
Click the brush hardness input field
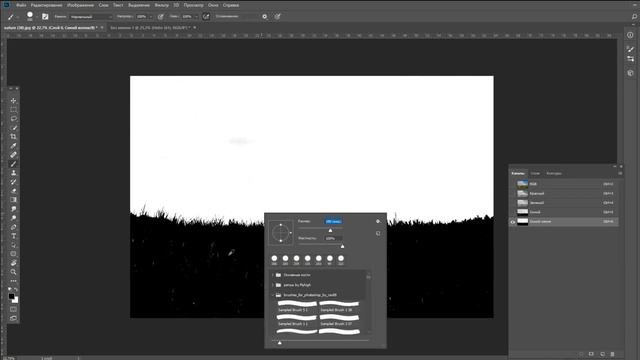[333, 238]
